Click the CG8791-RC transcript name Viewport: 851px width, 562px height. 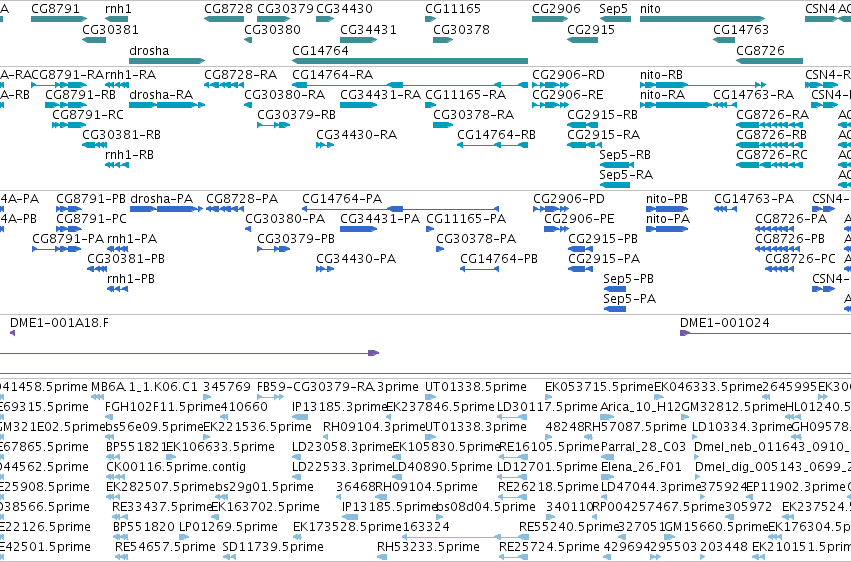click(88, 114)
